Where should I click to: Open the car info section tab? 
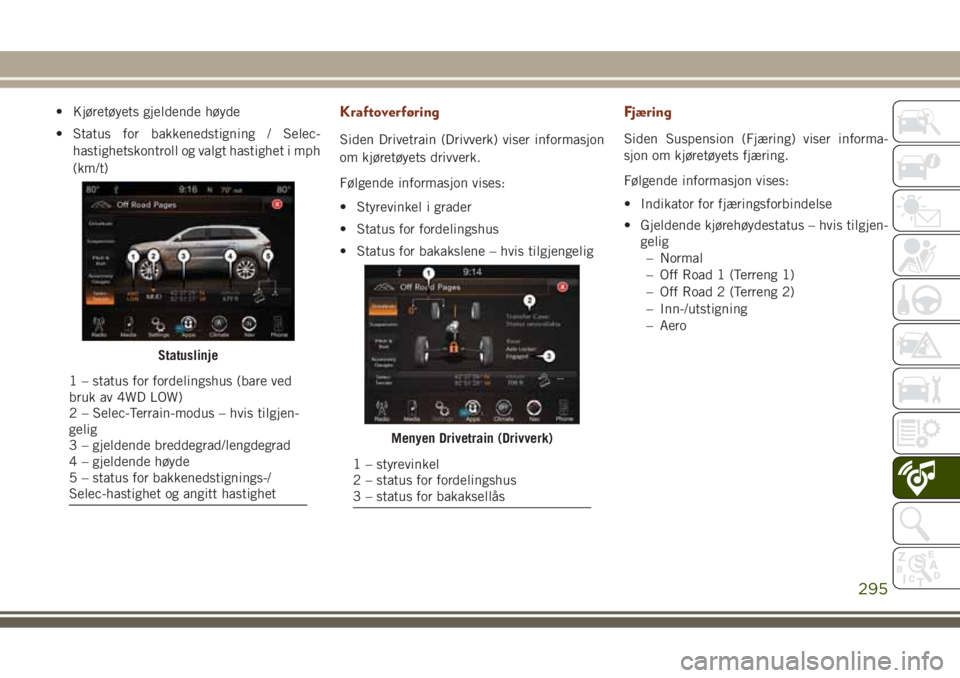[925, 166]
